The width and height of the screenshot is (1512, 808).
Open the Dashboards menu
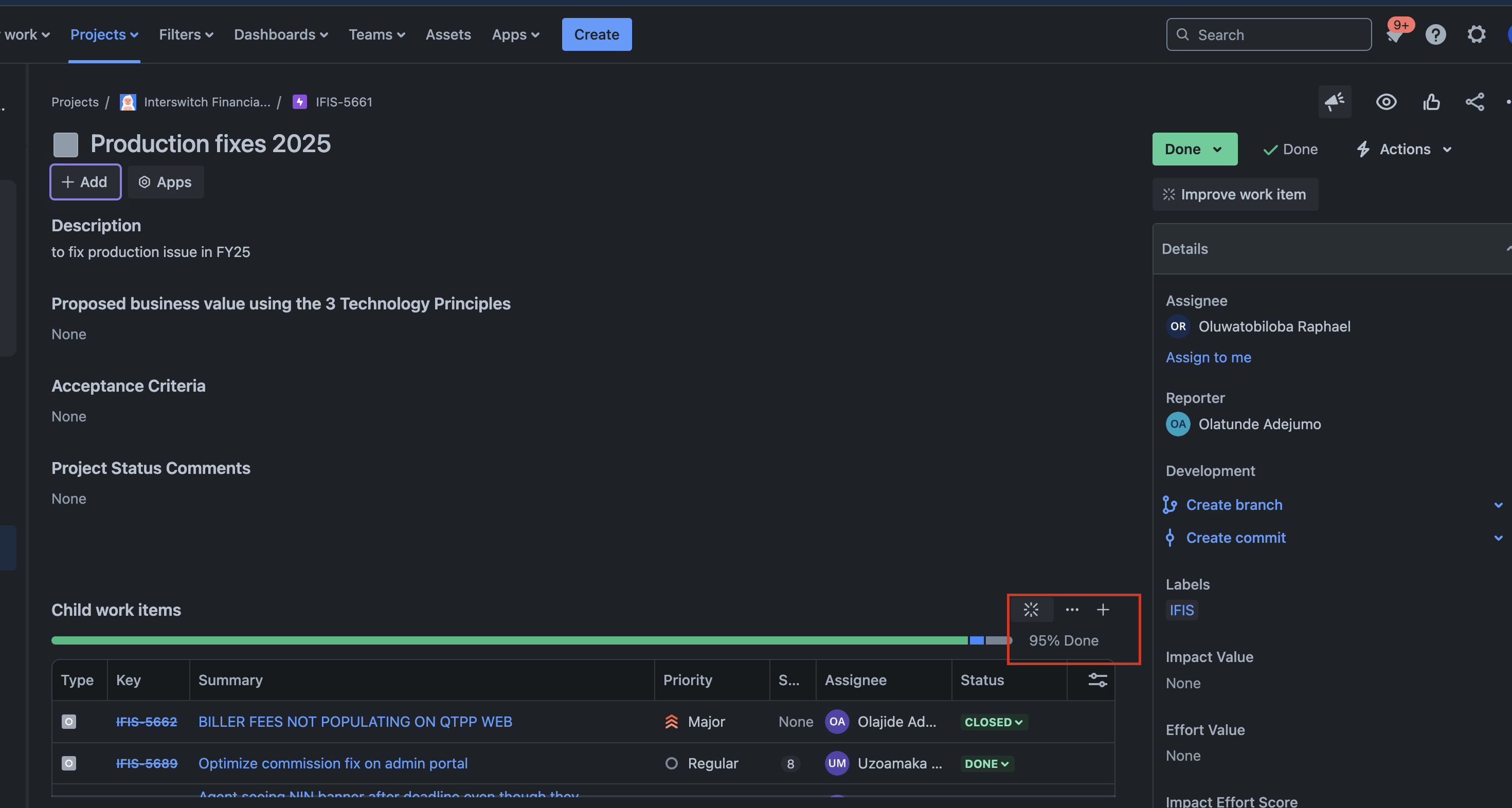(x=281, y=34)
